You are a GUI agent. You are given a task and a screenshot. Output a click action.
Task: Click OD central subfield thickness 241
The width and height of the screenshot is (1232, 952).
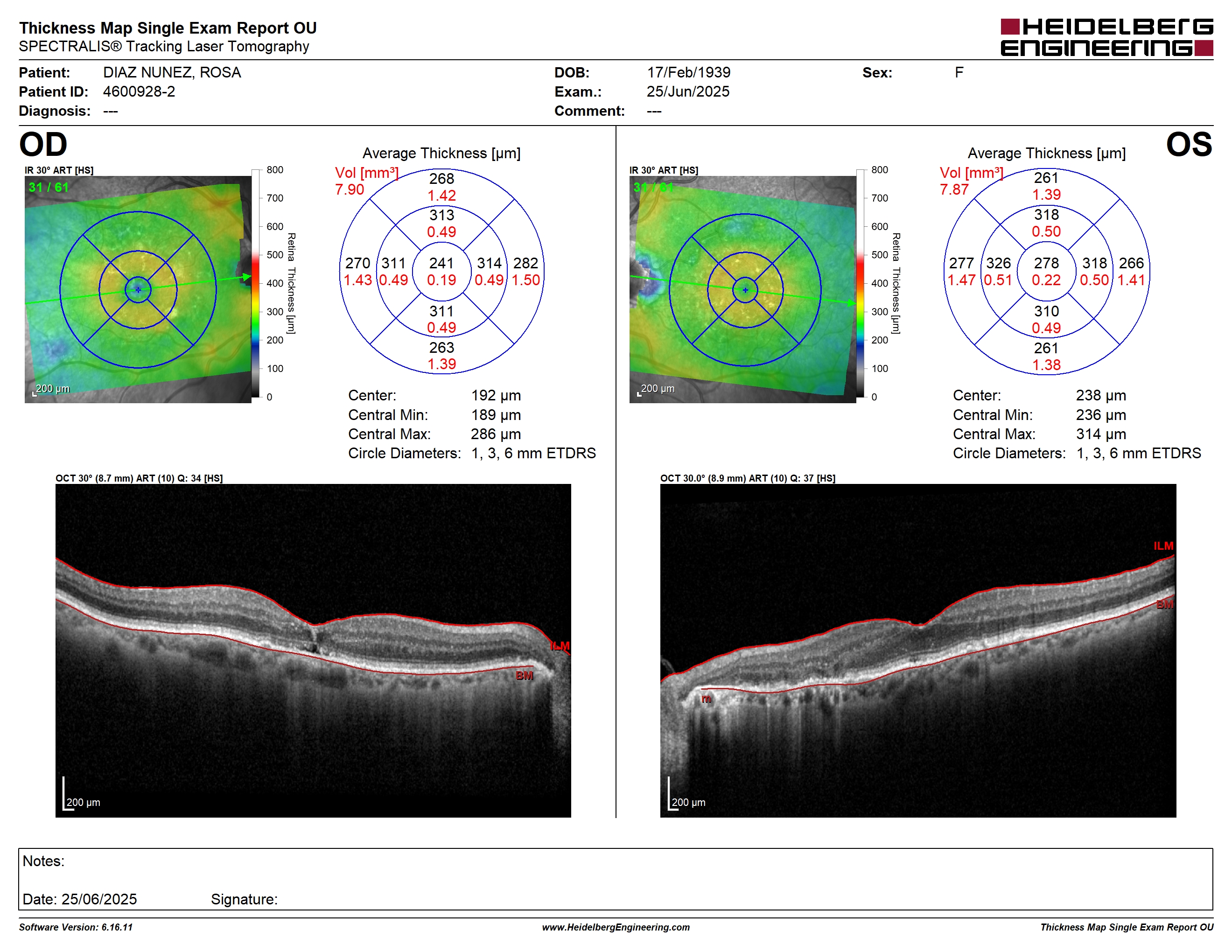(x=441, y=263)
